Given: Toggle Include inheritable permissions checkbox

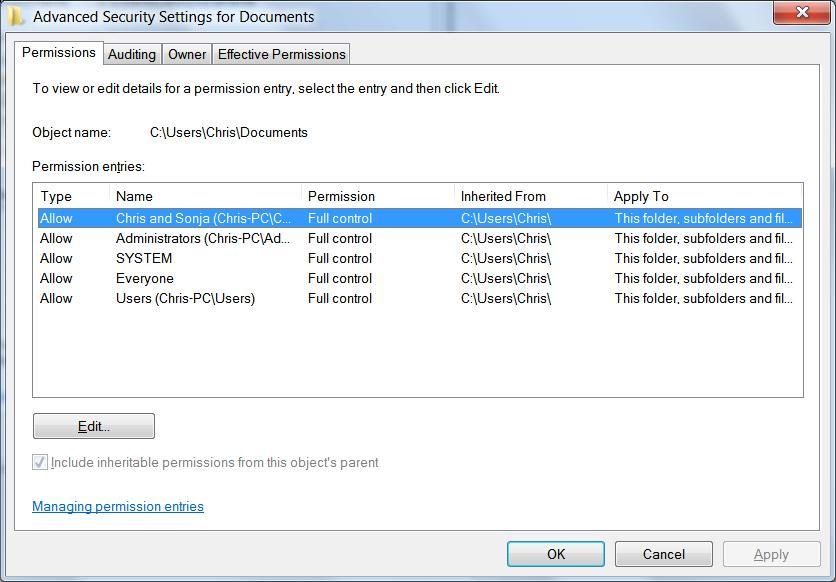Looking at the screenshot, I should 40,462.
